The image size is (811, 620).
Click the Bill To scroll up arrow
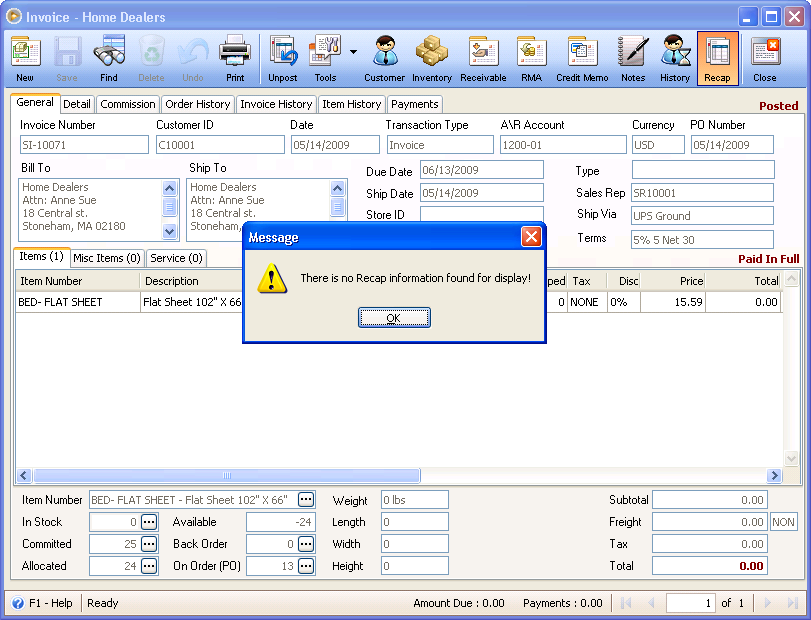coord(169,188)
